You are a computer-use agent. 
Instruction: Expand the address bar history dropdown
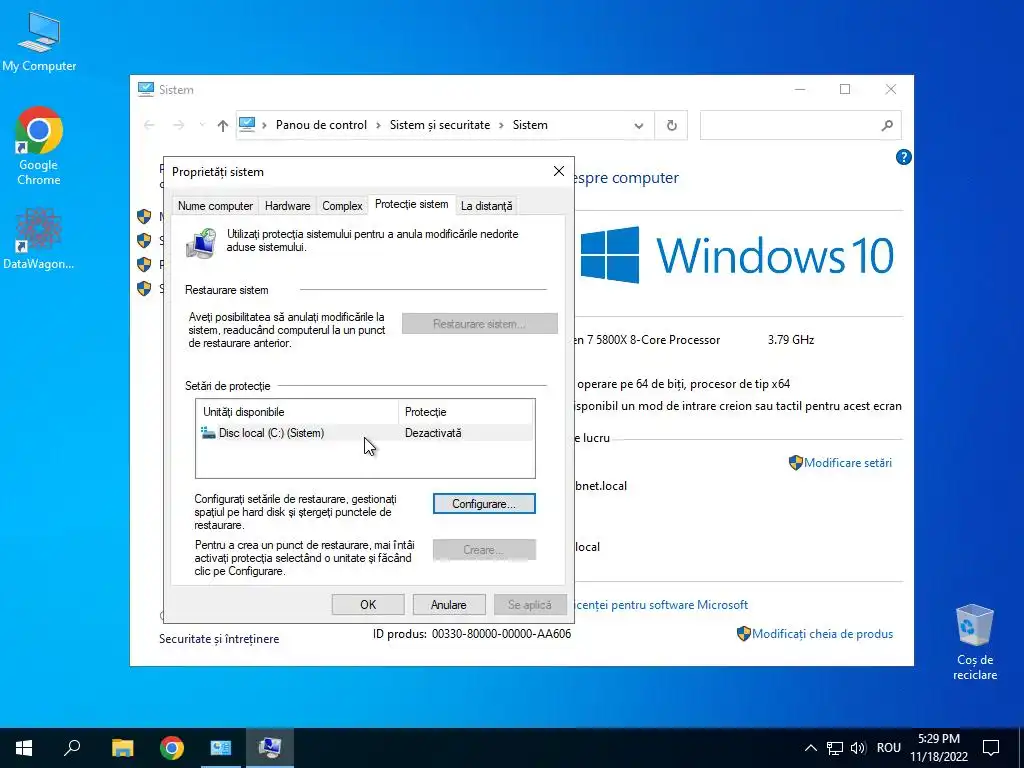point(639,125)
